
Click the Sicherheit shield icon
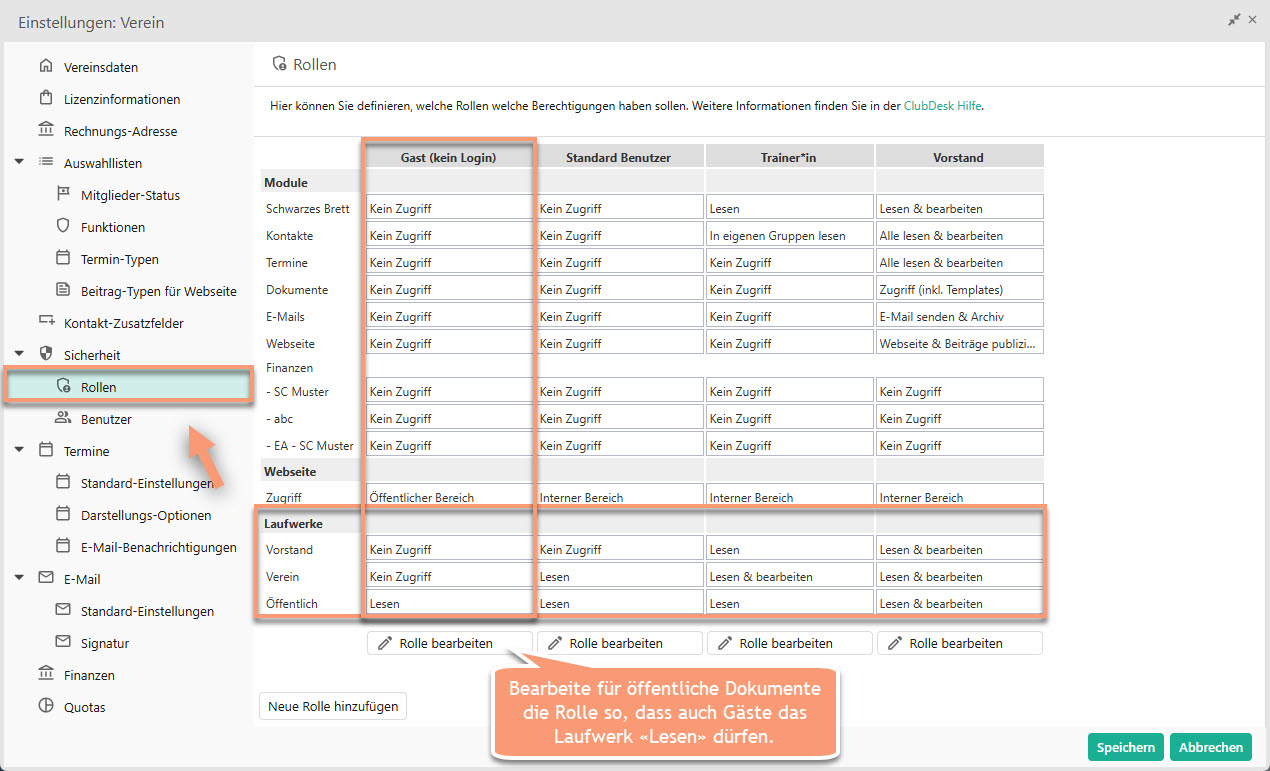(45, 355)
